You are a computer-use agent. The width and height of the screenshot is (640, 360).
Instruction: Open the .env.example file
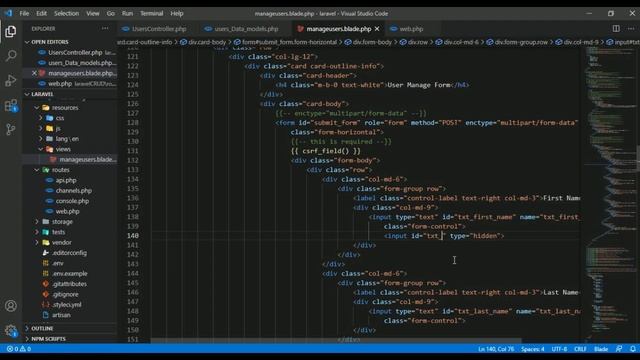(x=69, y=273)
